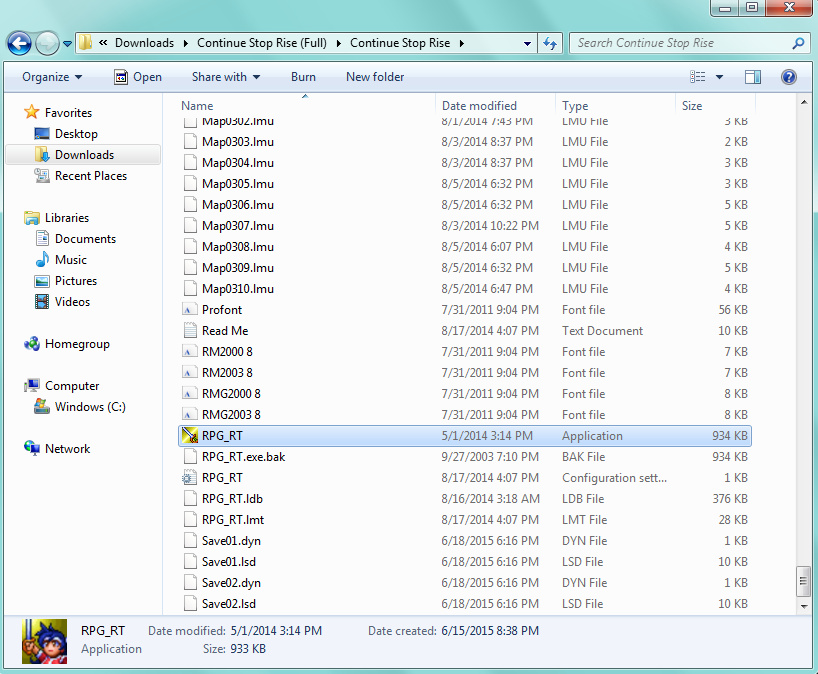Click the Read Me text document icon
The width and height of the screenshot is (818, 674).
point(190,331)
